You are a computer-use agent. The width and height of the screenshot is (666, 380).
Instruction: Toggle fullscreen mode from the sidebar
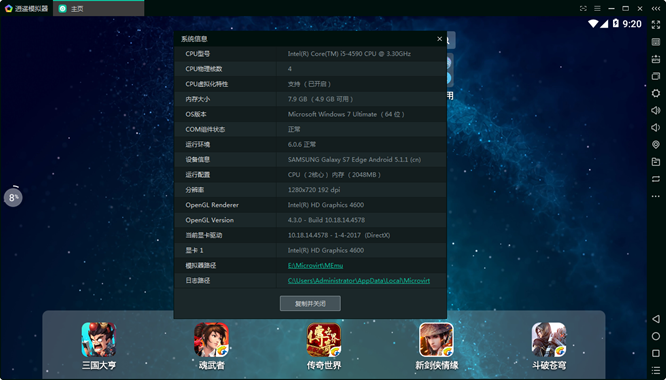tap(656, 25)
